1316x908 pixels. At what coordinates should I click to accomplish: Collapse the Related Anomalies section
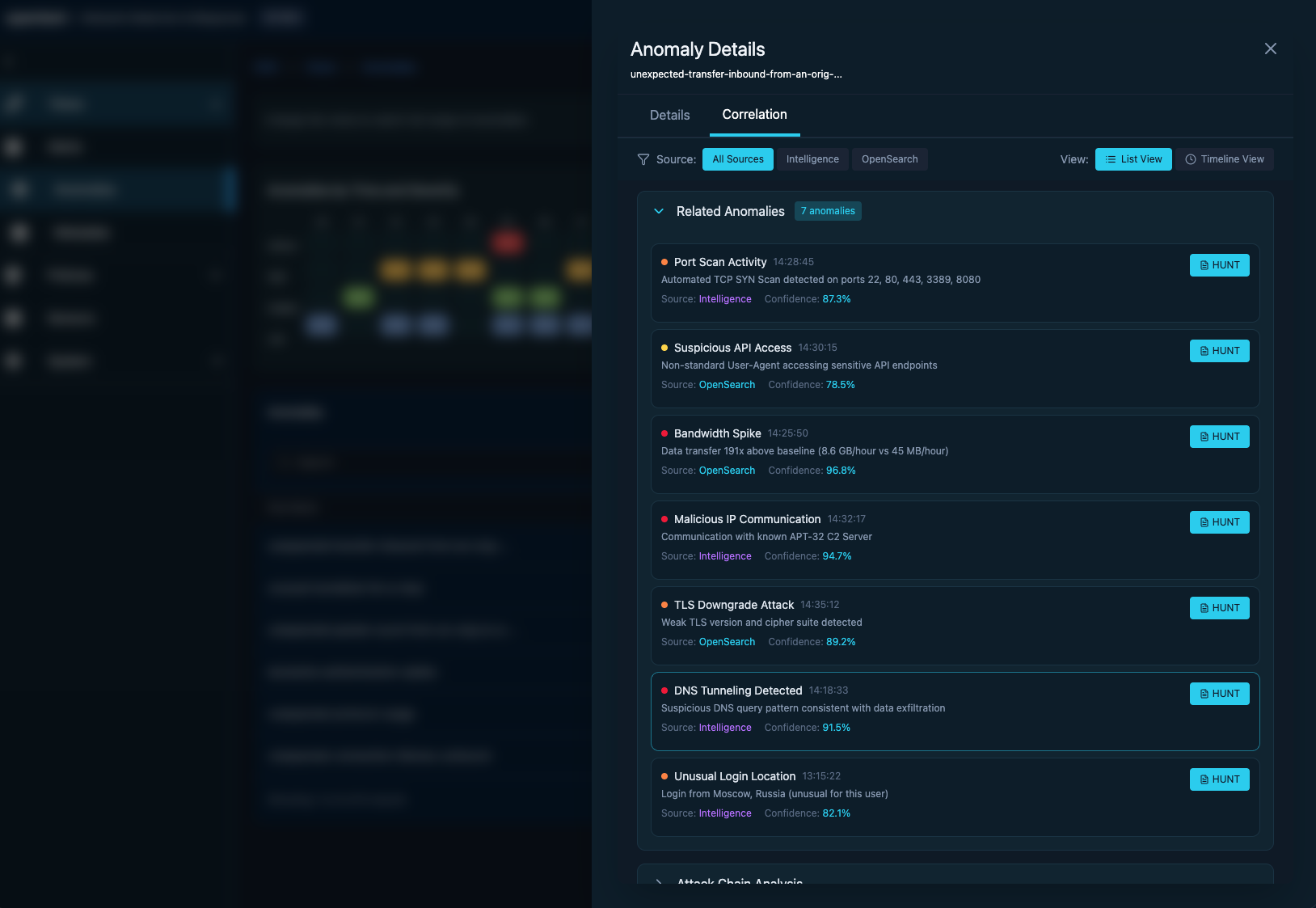point(659,211)
